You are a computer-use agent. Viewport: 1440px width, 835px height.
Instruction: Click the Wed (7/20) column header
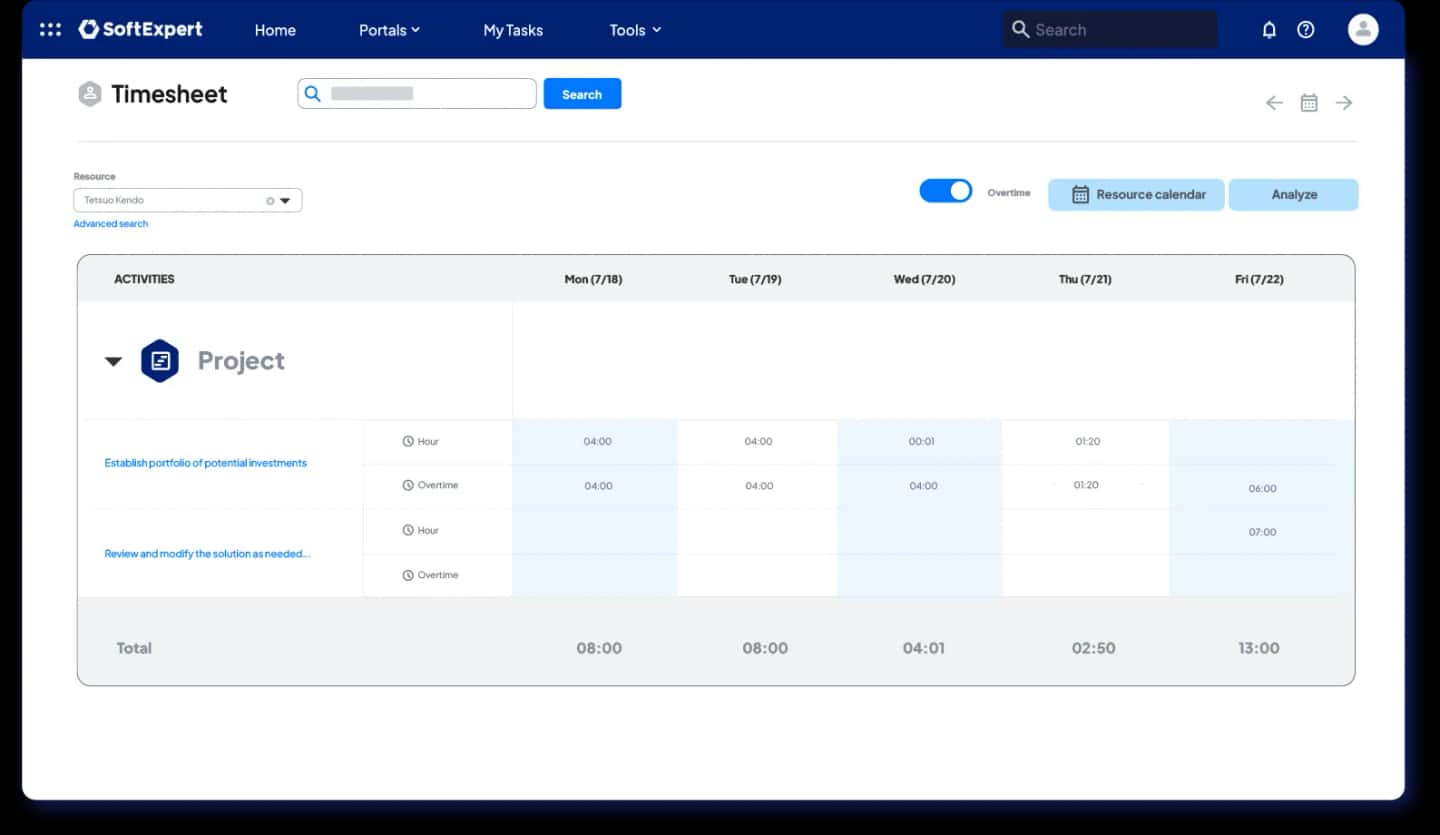[x=924, y=279]
